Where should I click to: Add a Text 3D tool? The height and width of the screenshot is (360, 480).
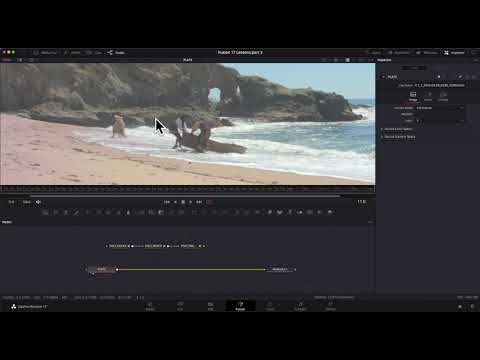[289, 212]
